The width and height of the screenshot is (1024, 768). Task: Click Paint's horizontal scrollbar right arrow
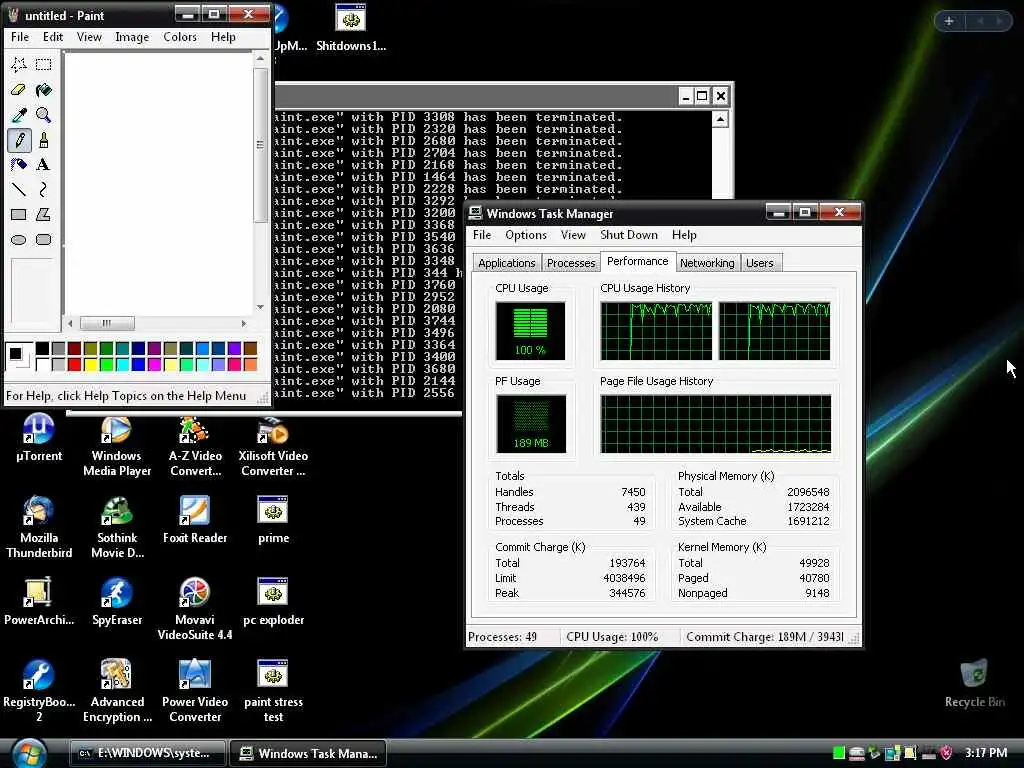click(244, 323)
